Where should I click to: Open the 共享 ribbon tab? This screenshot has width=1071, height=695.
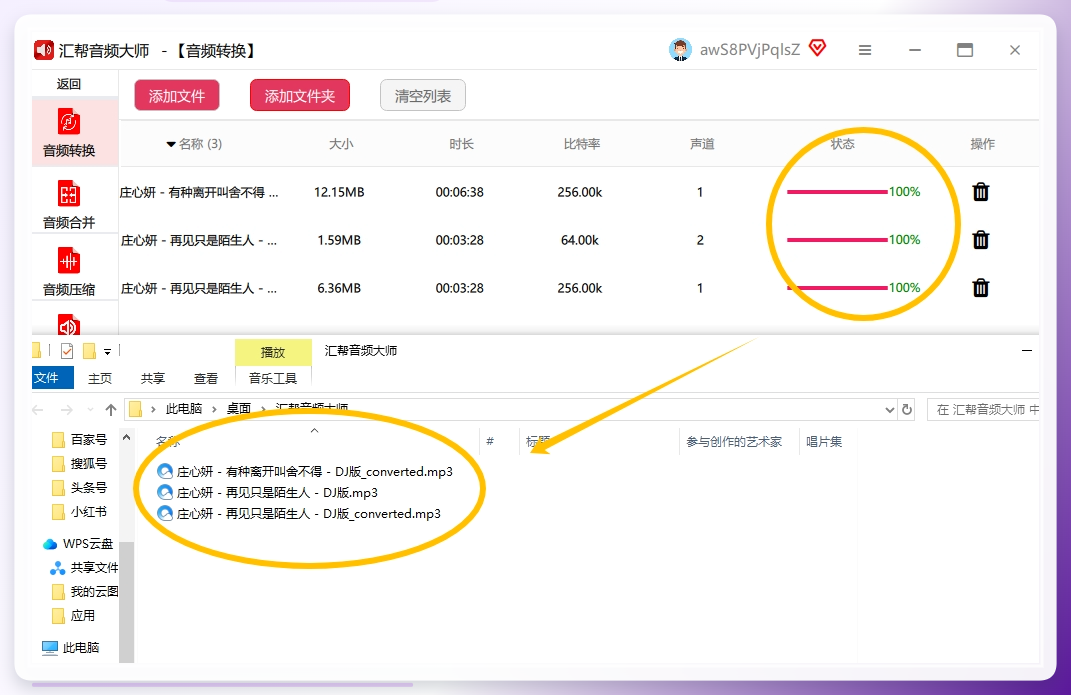152,378
